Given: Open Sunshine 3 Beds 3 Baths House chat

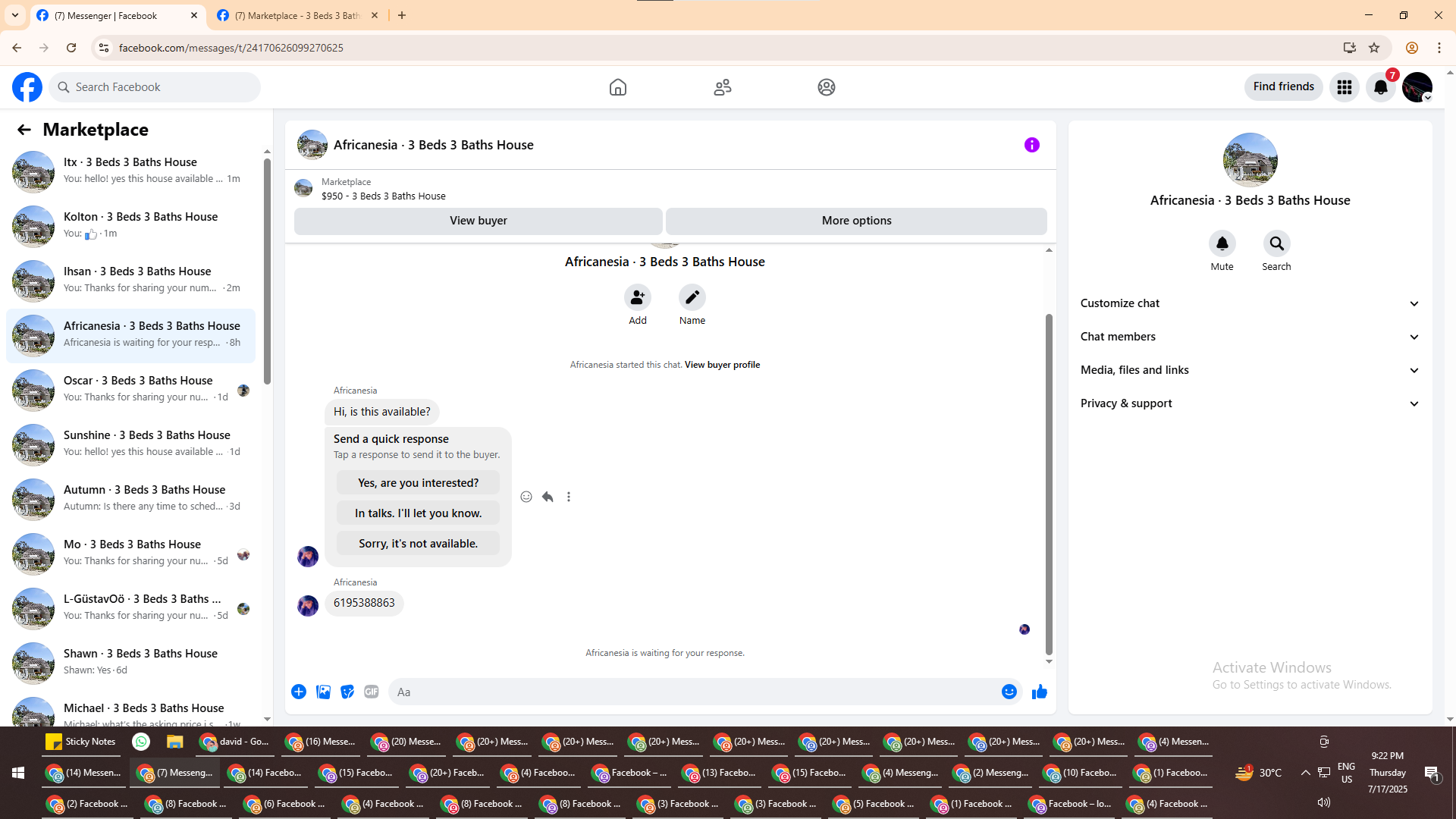Looking at the screenshot, I should (130, 444).
